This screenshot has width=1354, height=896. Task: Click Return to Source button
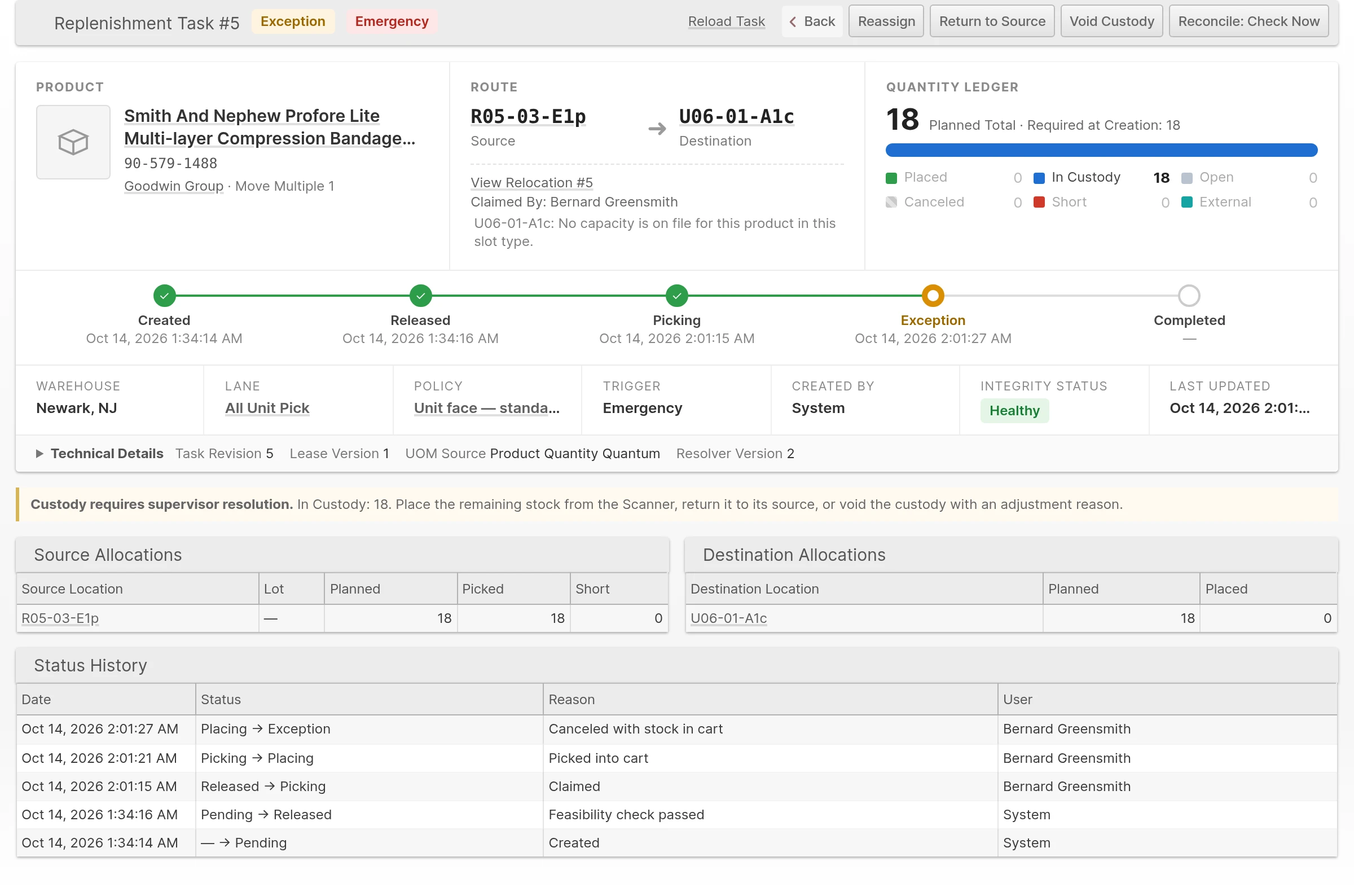992,21
